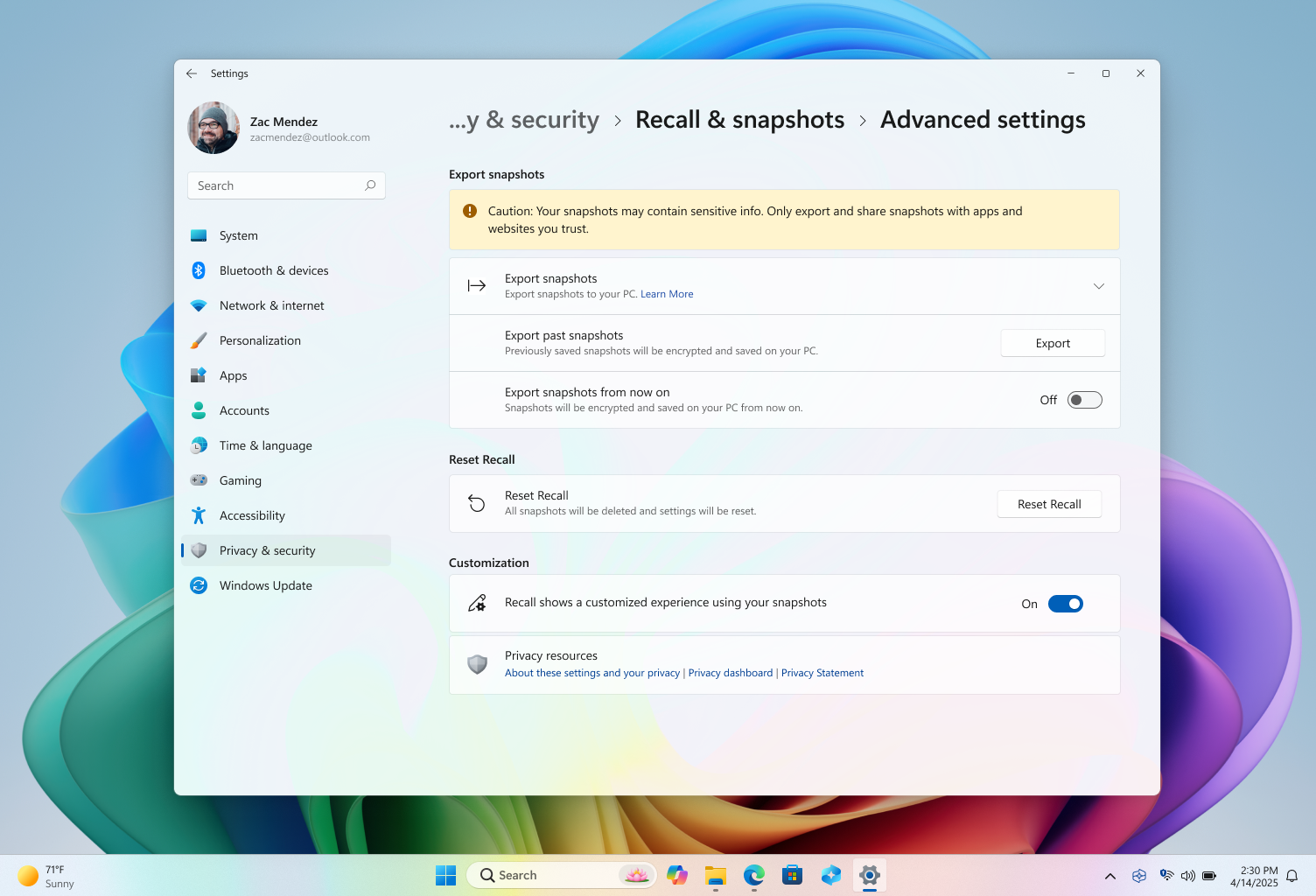This screenshot has width=1316, height=896.
Task: Select the Bluetooth & devices section
Action: click(274, 270)
